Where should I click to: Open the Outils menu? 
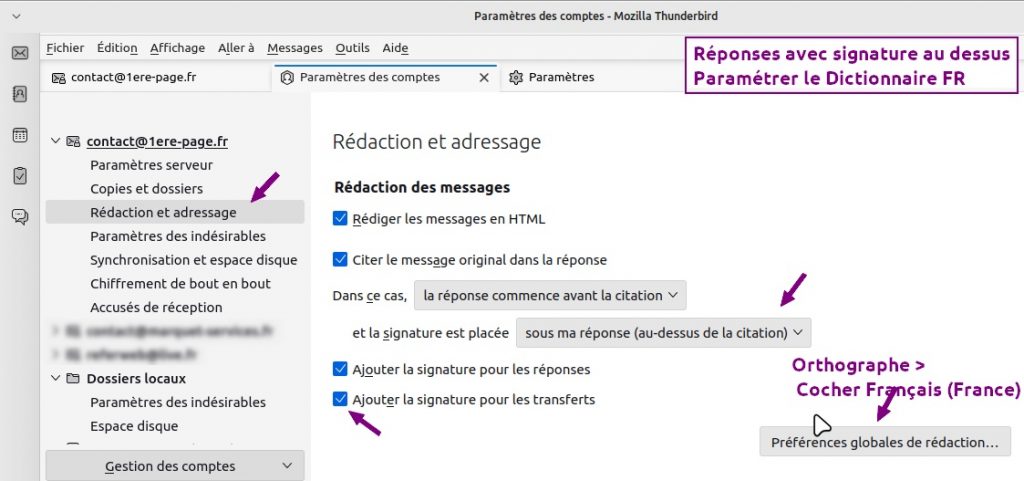click(352, 48)
